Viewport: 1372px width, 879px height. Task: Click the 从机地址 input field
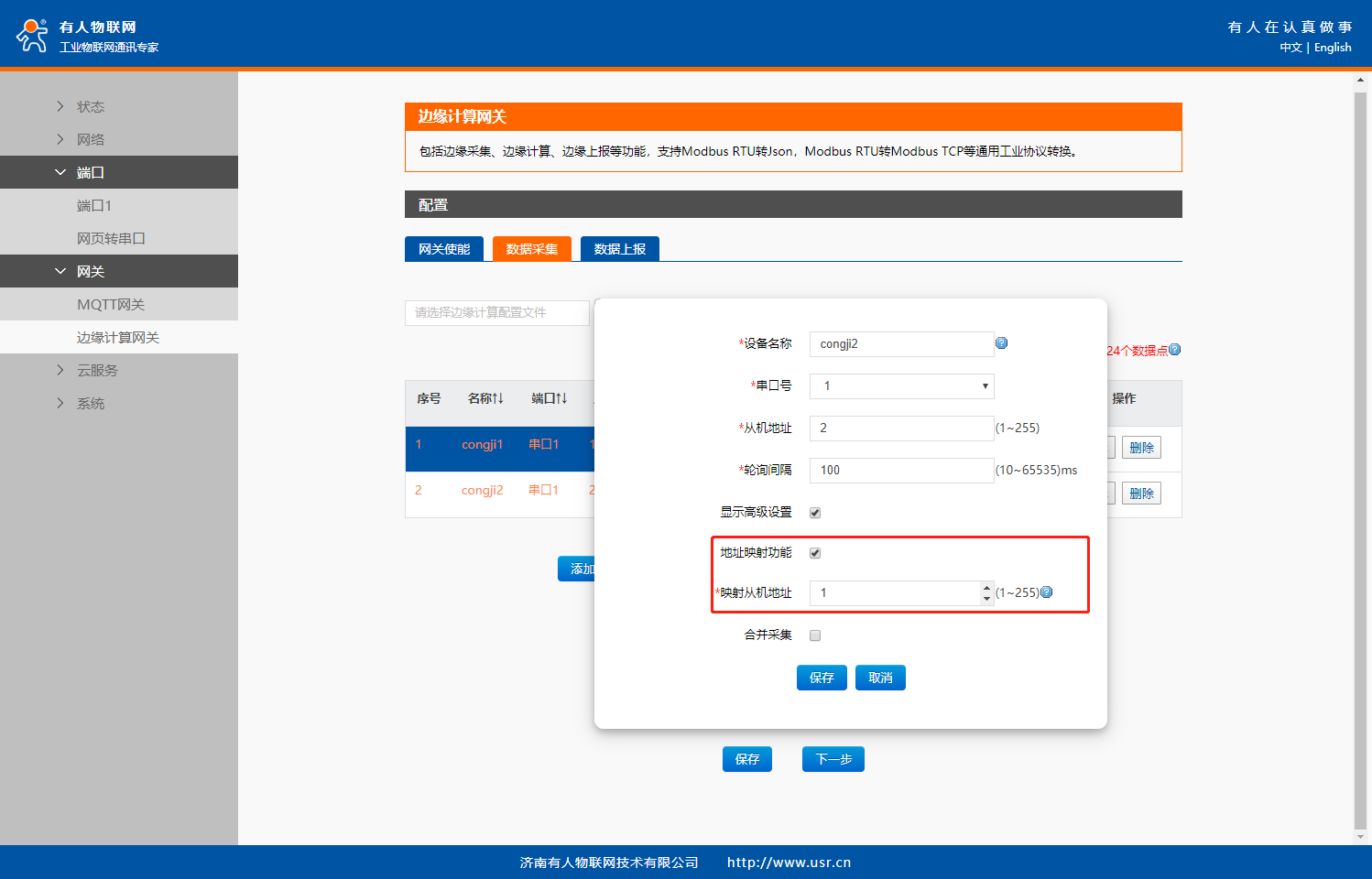click(x=901, y=429)
